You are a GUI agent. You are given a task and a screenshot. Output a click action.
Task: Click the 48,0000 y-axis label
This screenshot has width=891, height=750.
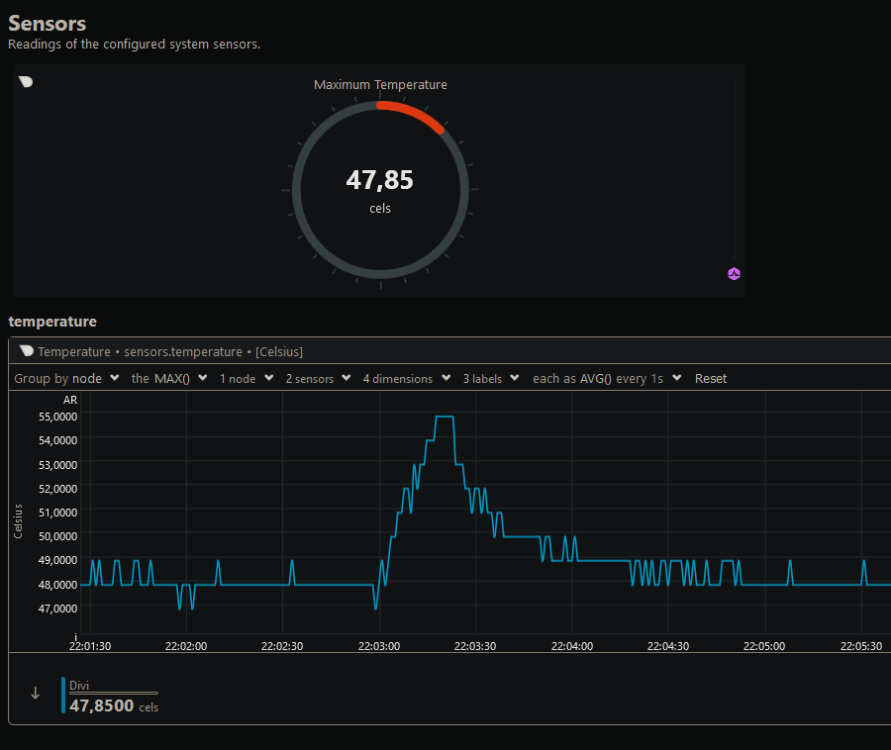pyautogui.click(x=58, y=584)
